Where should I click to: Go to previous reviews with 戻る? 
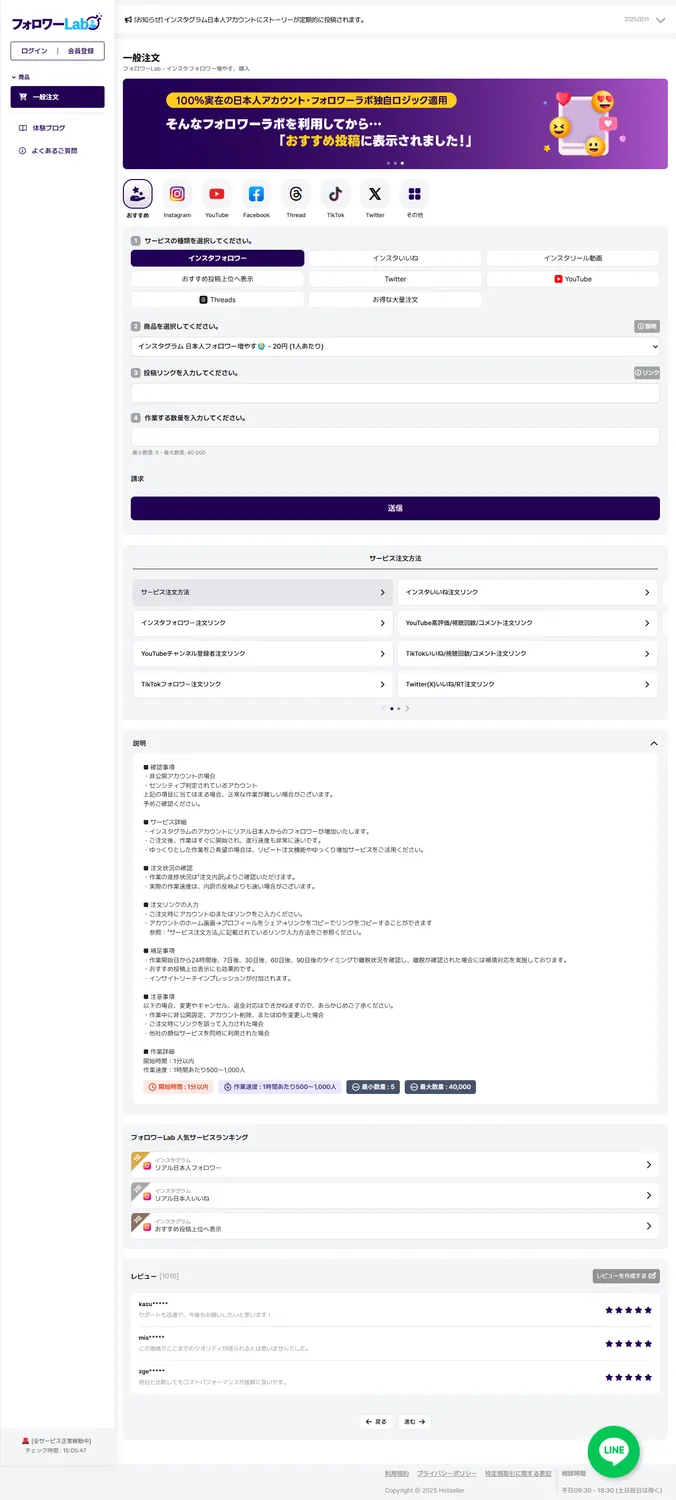click(x=376, y=1421)
